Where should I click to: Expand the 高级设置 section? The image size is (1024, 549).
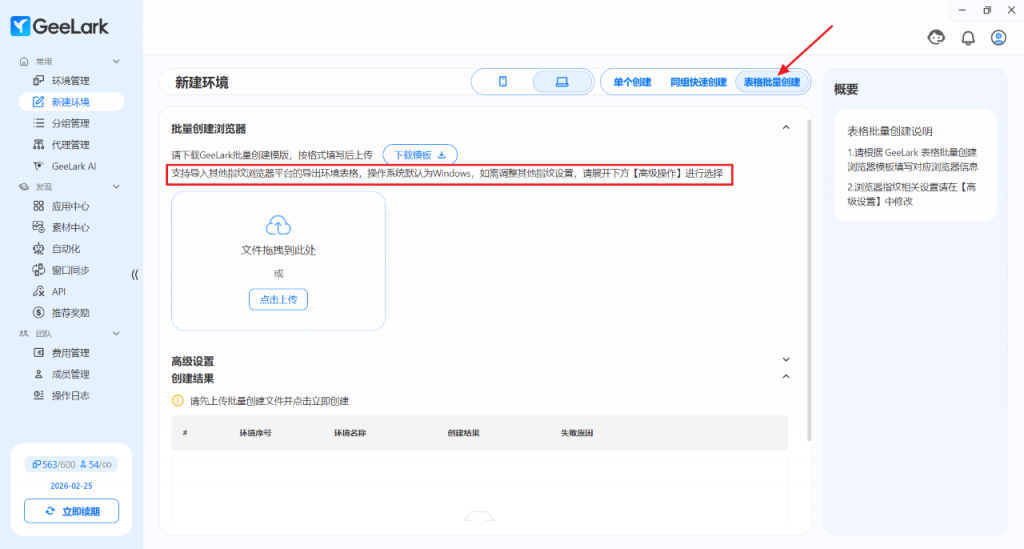click(786, 360)
